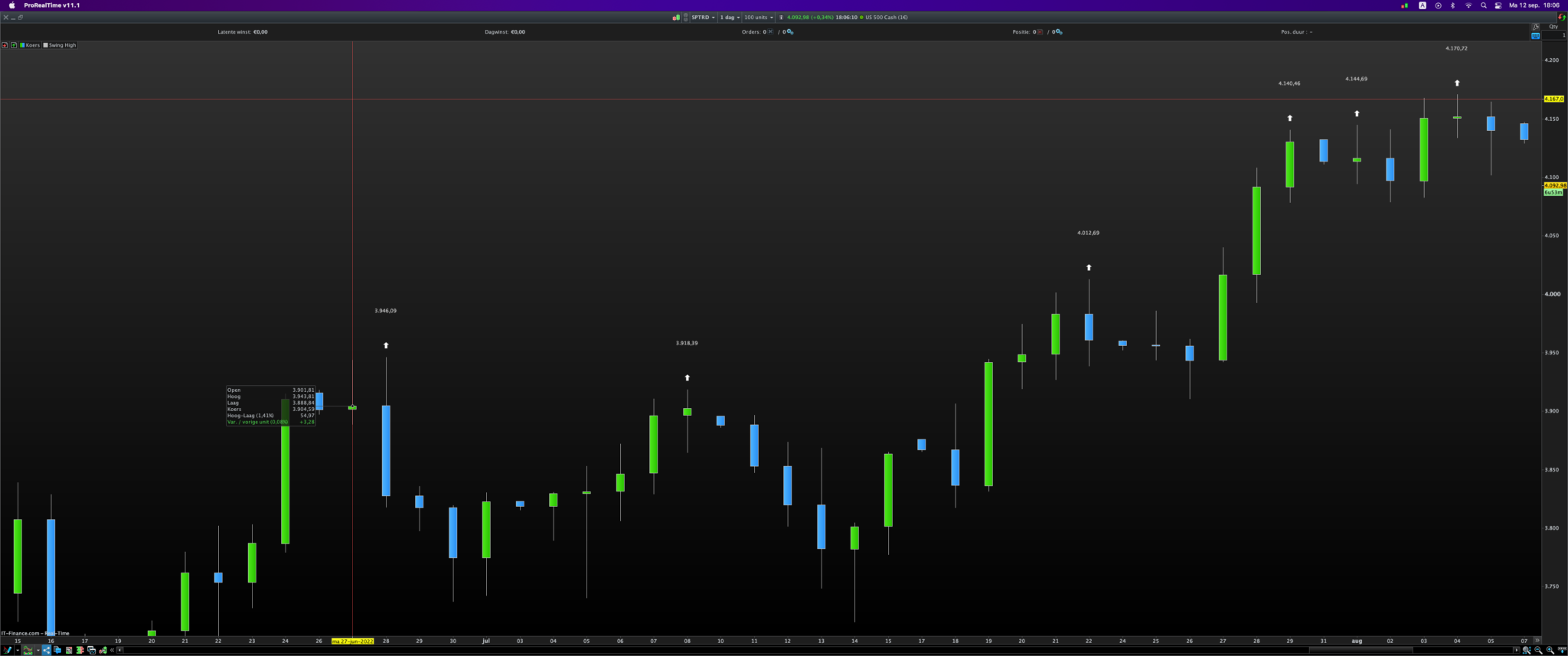Image resolution: width=1568 pixels, height=656 pixels.
Task: Click the Pos. duur label
Action: click(x=1294, y=32)
